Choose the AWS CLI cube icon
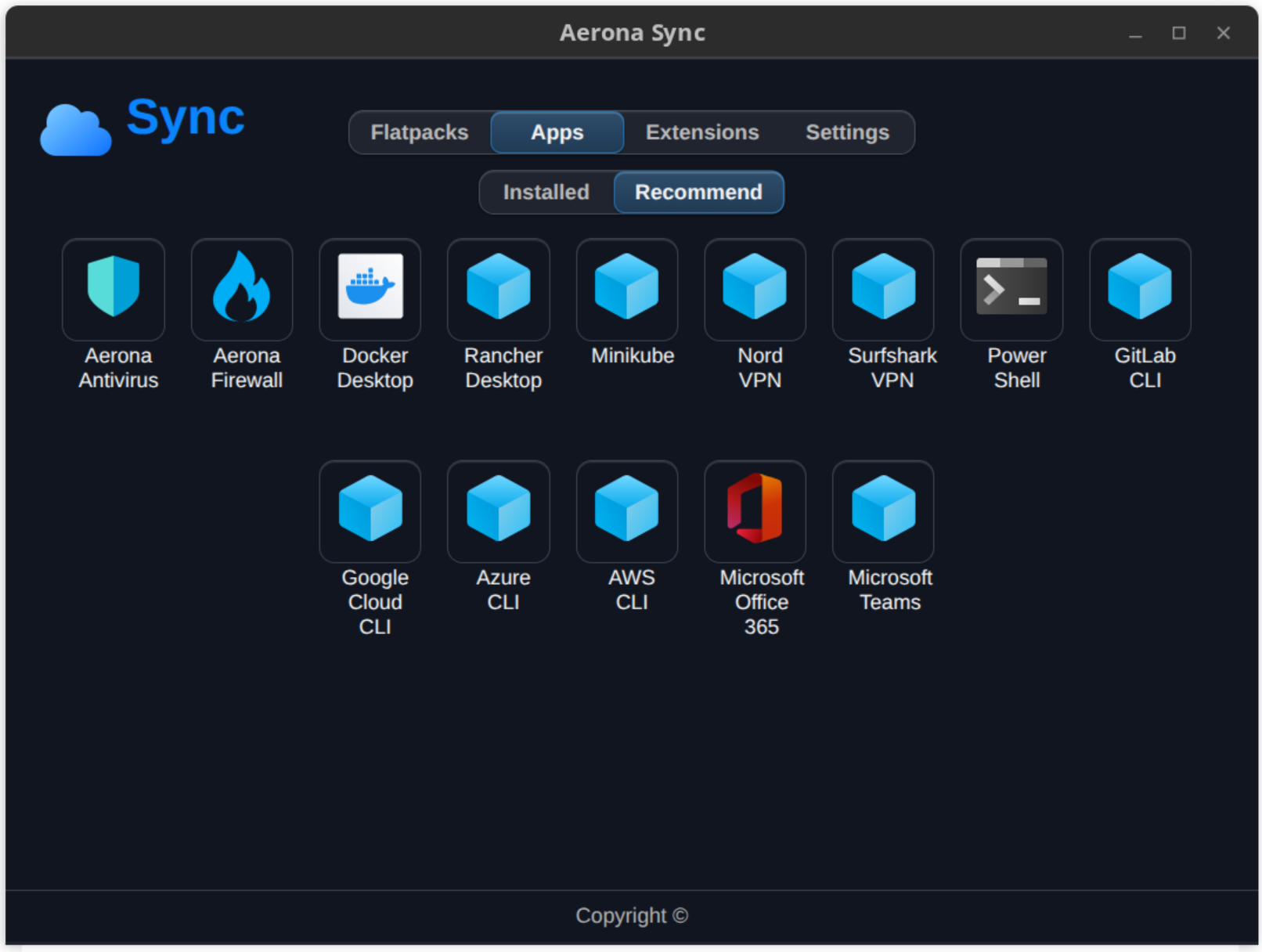This screenshot has width=1262, height=952. (x=627, y=511)
